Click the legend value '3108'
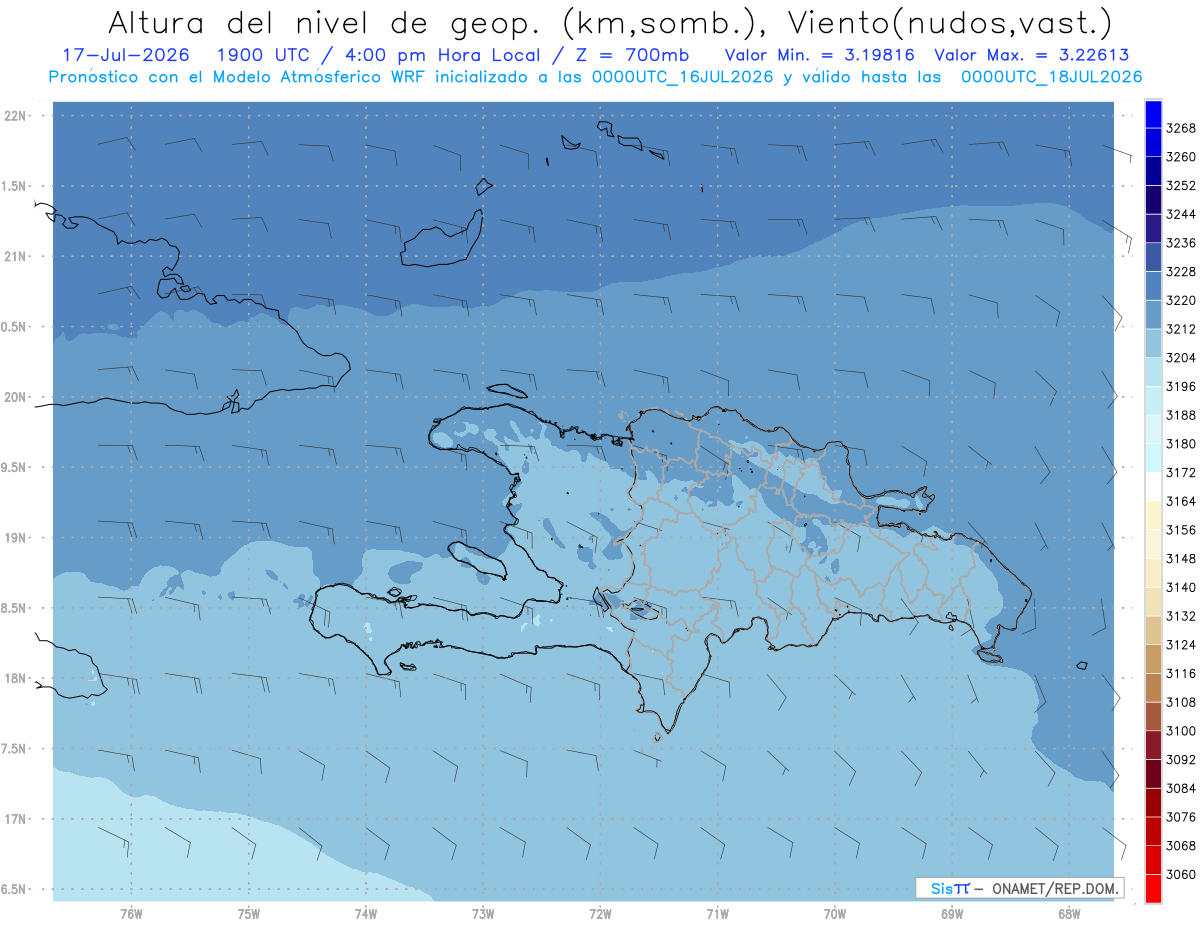 click(1181, 702)
